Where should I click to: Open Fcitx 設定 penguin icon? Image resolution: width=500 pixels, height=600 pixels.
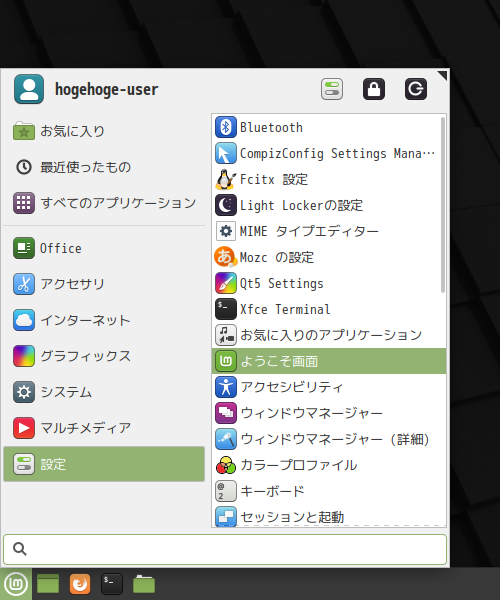point(226,179)
